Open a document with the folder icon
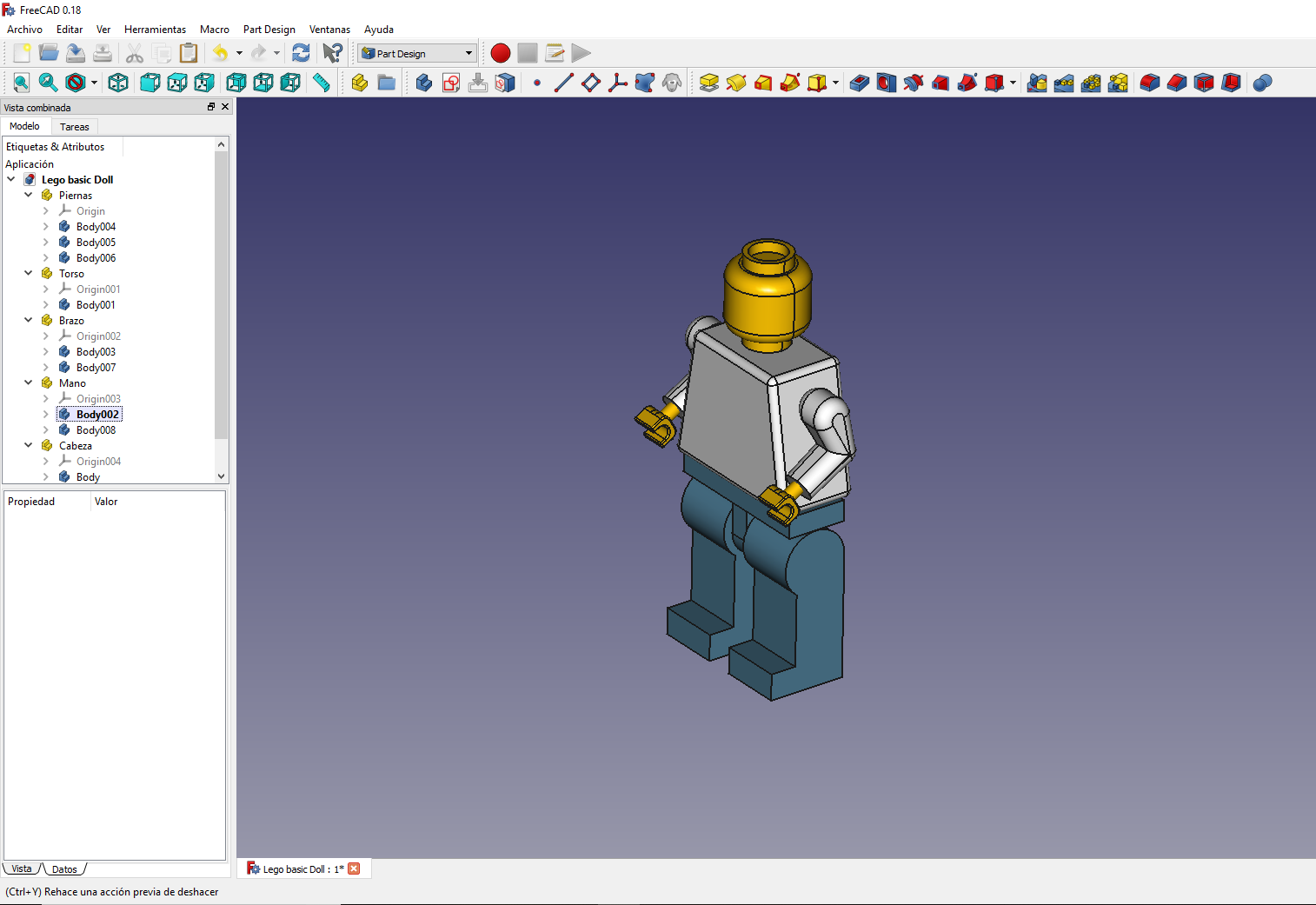This screenshot has height=905, width=1316. pos(49,53)
